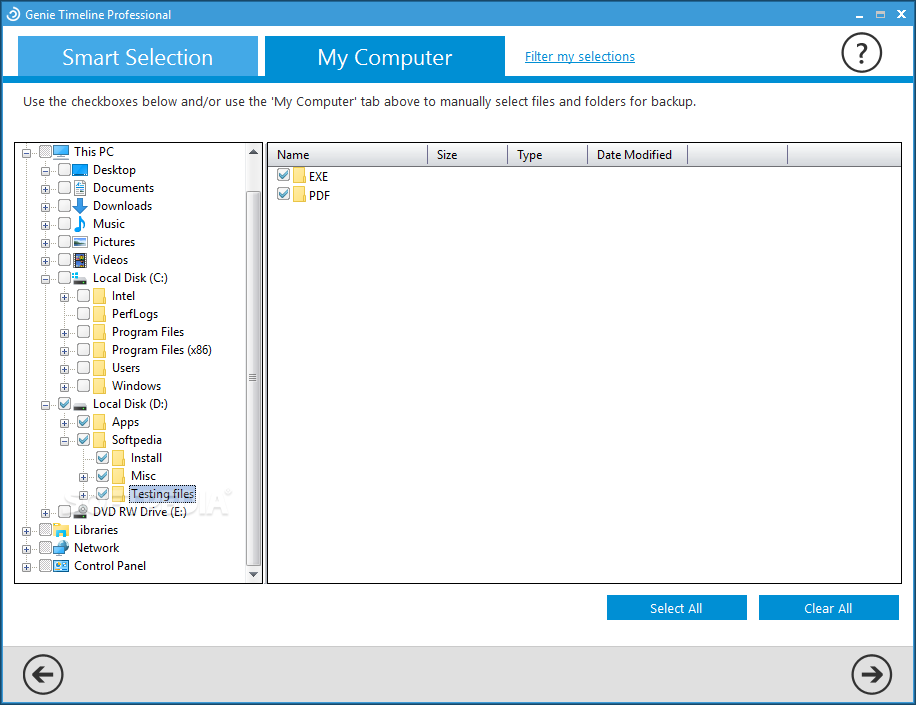Sort by the Name column header

point(348,155)
